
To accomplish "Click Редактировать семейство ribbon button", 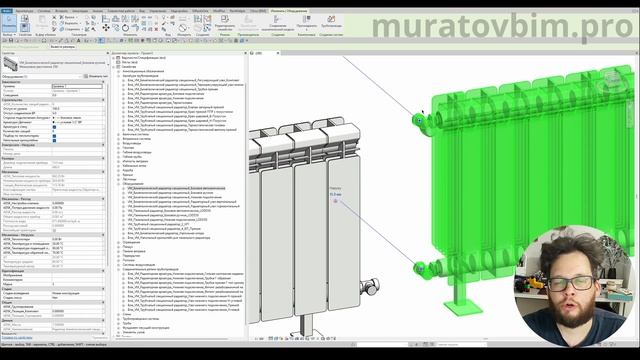I will pyautogui.click(x=224, y=23).
